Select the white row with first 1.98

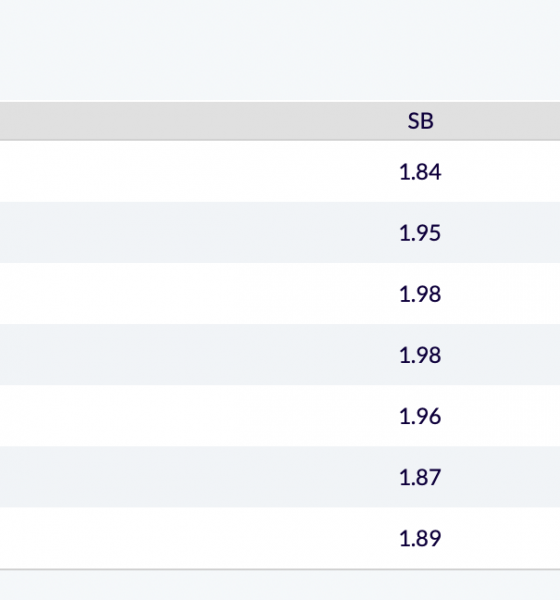[280, 293]
